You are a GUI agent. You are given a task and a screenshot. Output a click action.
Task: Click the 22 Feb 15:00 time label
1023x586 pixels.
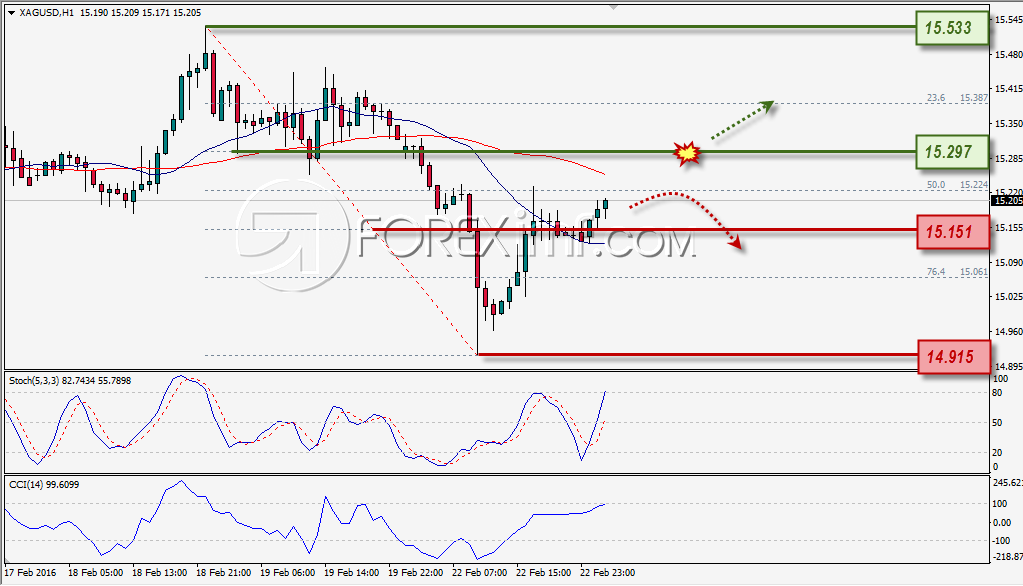pyautogui.click(x=543, y=573)
